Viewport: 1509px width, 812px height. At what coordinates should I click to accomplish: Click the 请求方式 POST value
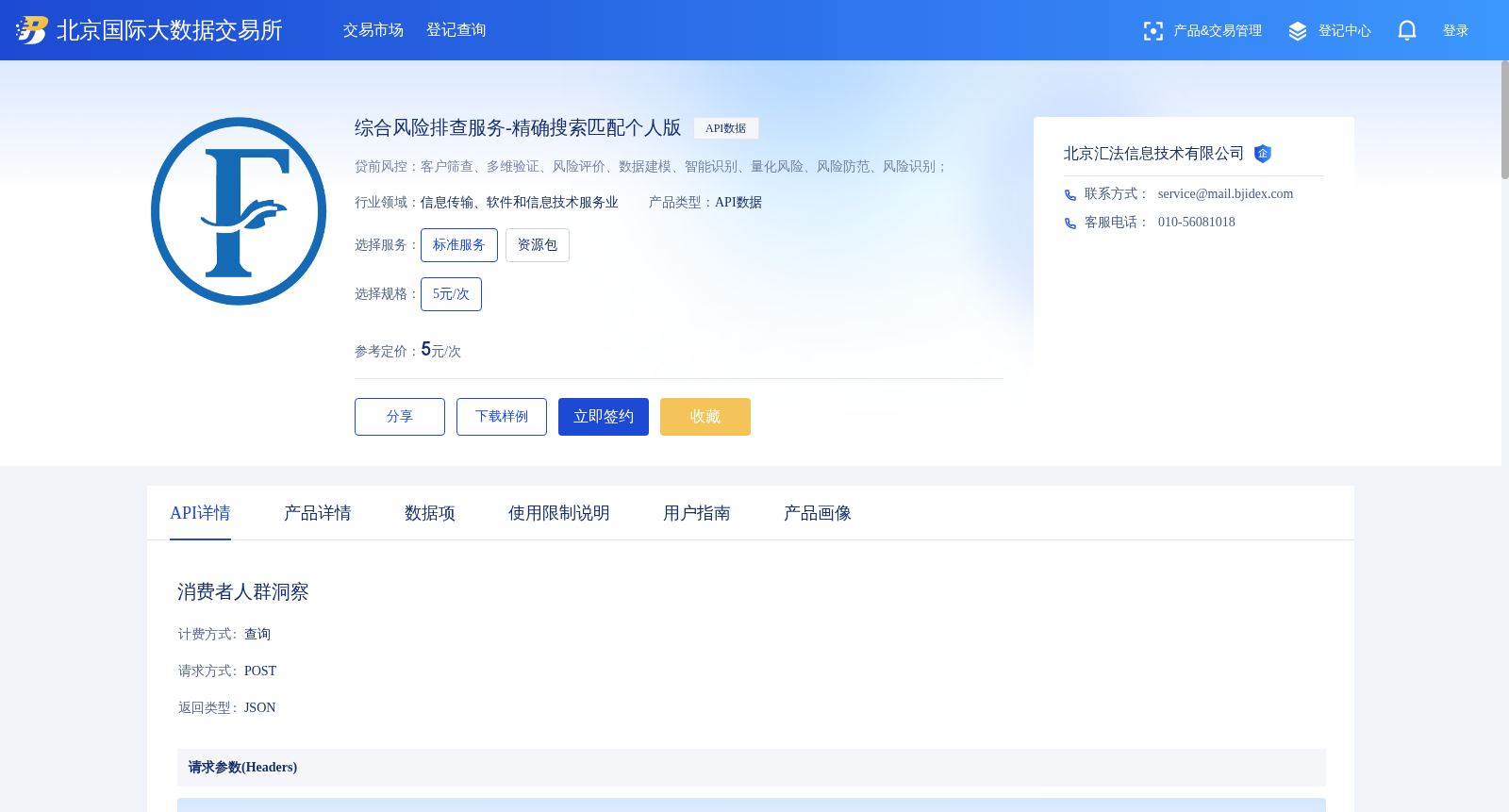pyautogui.click(x=260, y=671)
